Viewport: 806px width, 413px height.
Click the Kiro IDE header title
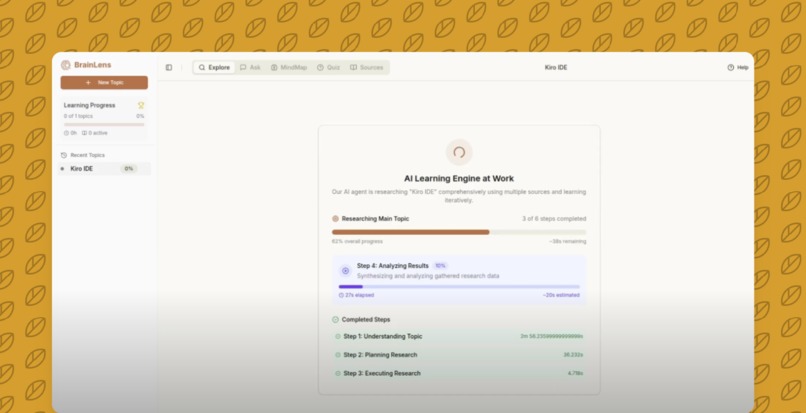coord(556,67)
